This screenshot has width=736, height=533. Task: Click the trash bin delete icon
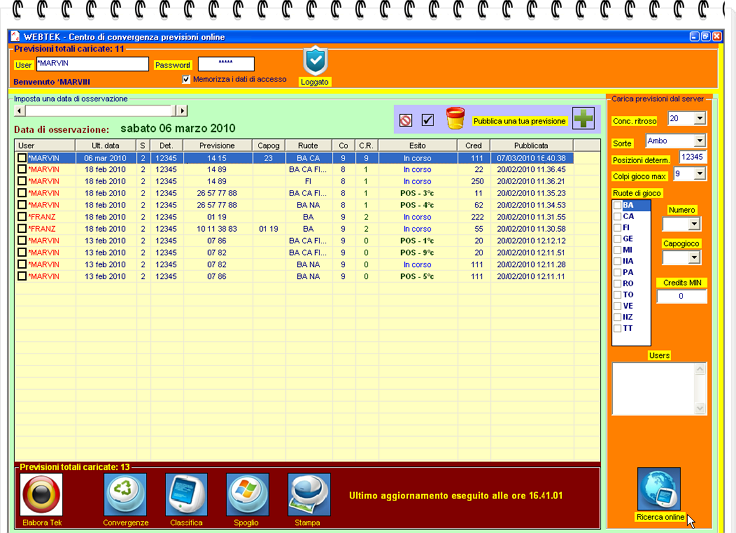pos(455,118)
